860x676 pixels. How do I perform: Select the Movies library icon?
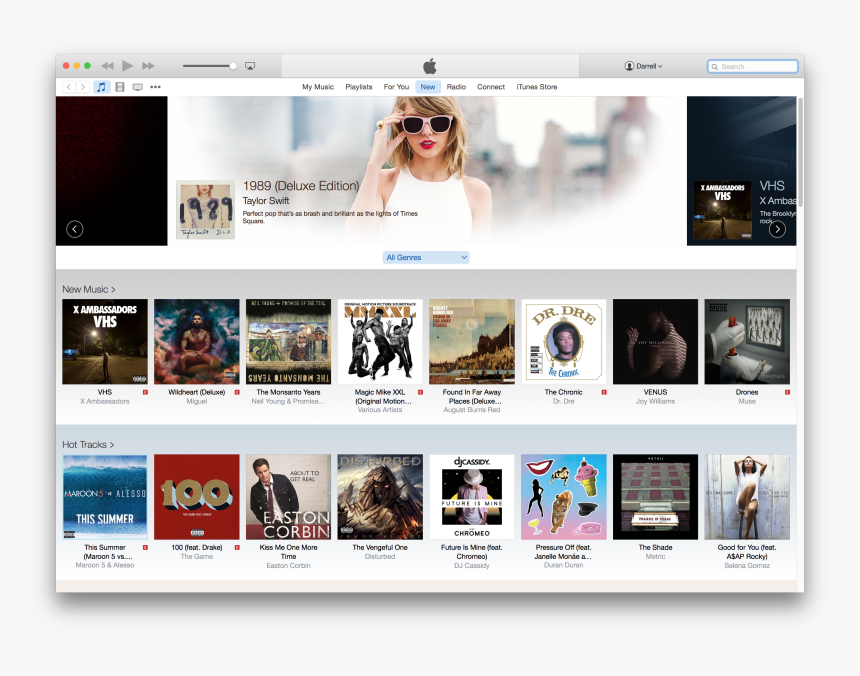[x=120, y=87]
